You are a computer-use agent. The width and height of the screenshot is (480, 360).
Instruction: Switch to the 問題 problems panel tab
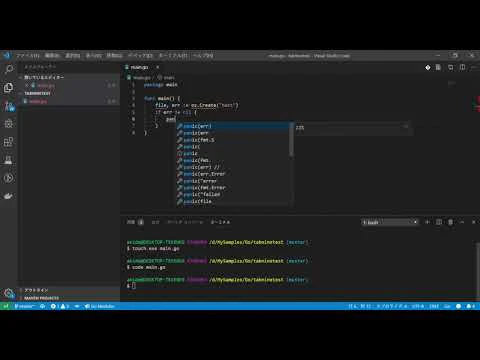(135, 222)
